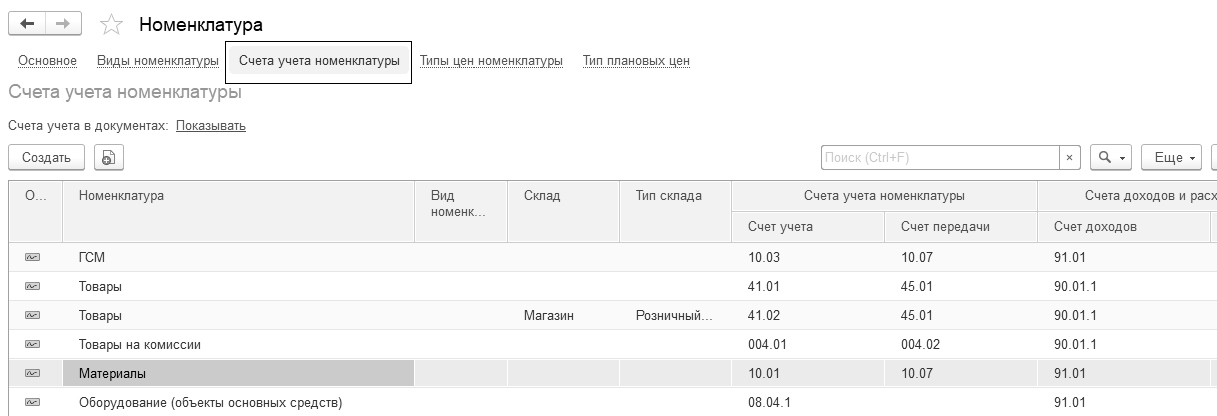This screenshot has width=1217, height=416.
Task: Click the row icon for Товары на комиссии
Action: click(32, 344)
